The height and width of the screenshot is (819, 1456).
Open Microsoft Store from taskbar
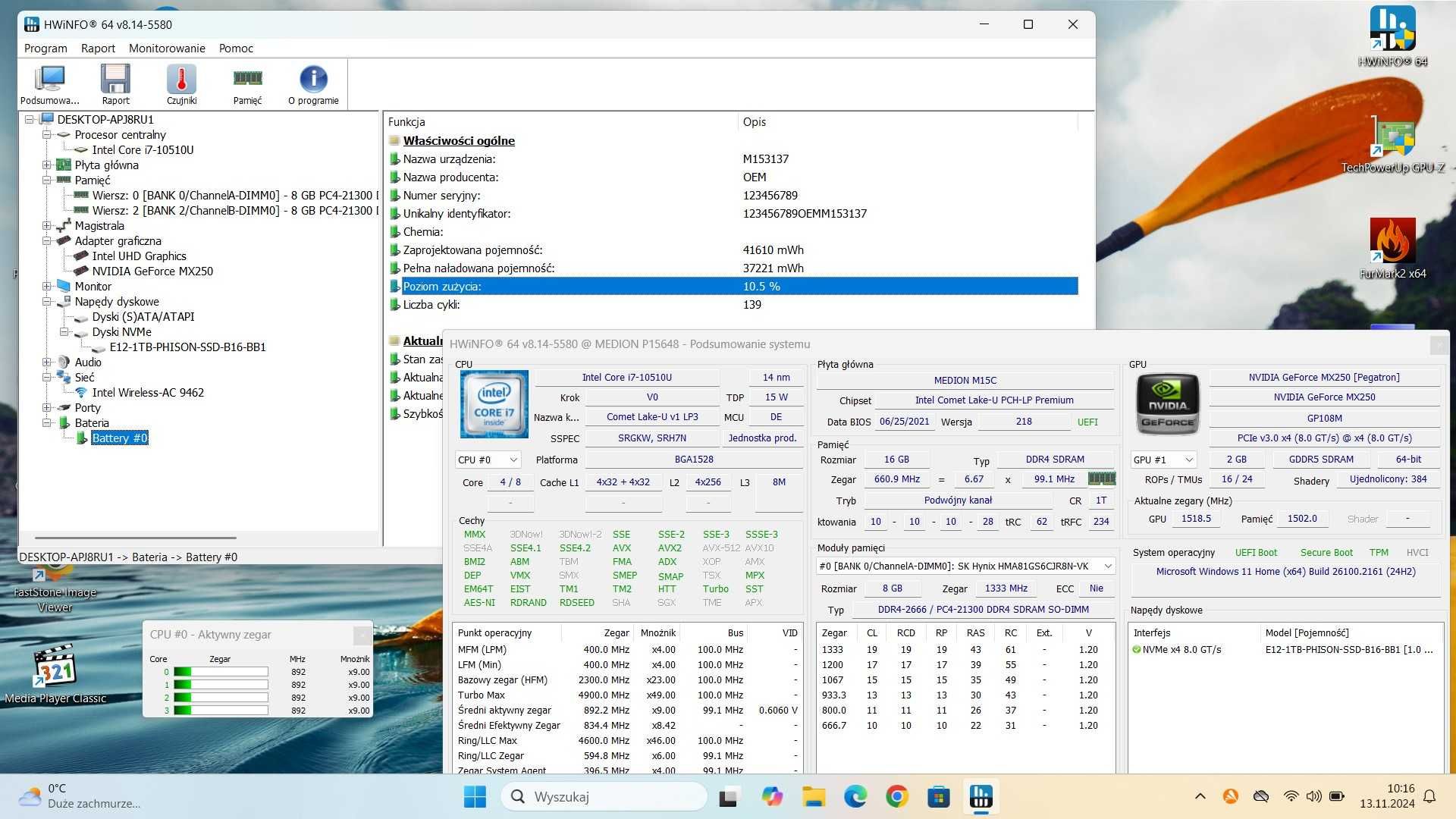[x=939, y=796]
